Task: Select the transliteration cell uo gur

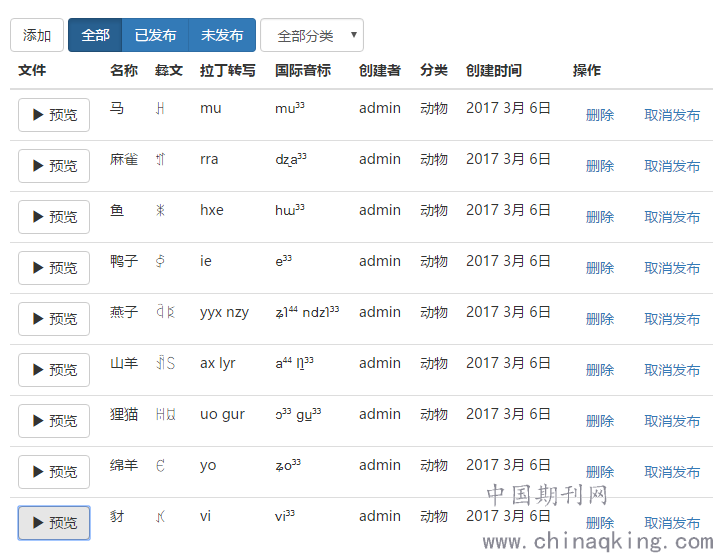Action: 222,415
